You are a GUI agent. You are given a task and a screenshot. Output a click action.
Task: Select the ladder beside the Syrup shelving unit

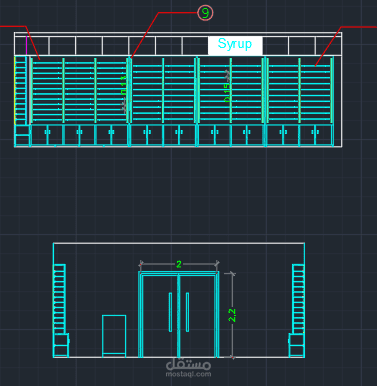coord(21,90)
